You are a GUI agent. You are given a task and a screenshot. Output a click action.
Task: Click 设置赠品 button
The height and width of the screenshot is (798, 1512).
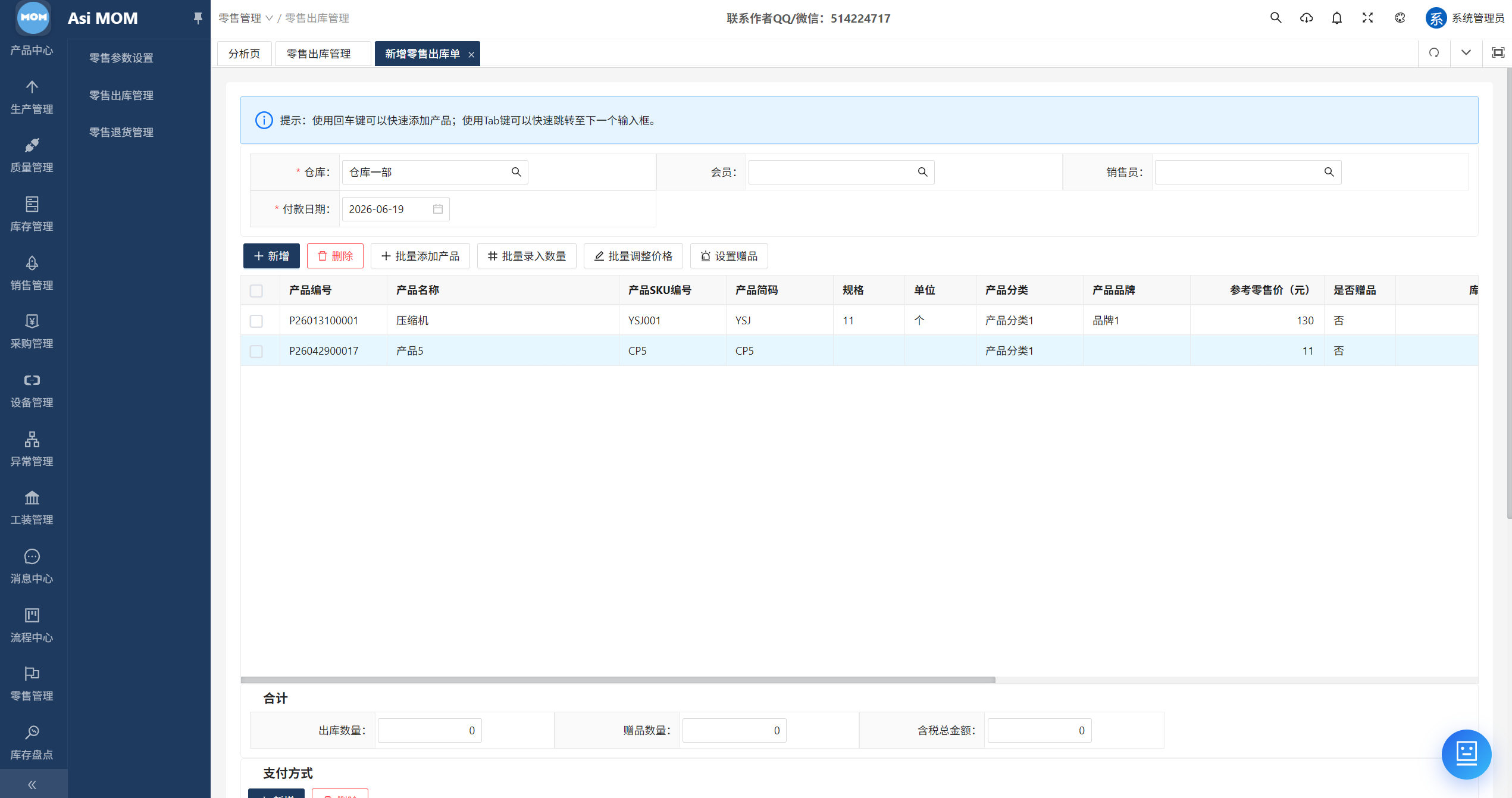(x=729, y=256)
